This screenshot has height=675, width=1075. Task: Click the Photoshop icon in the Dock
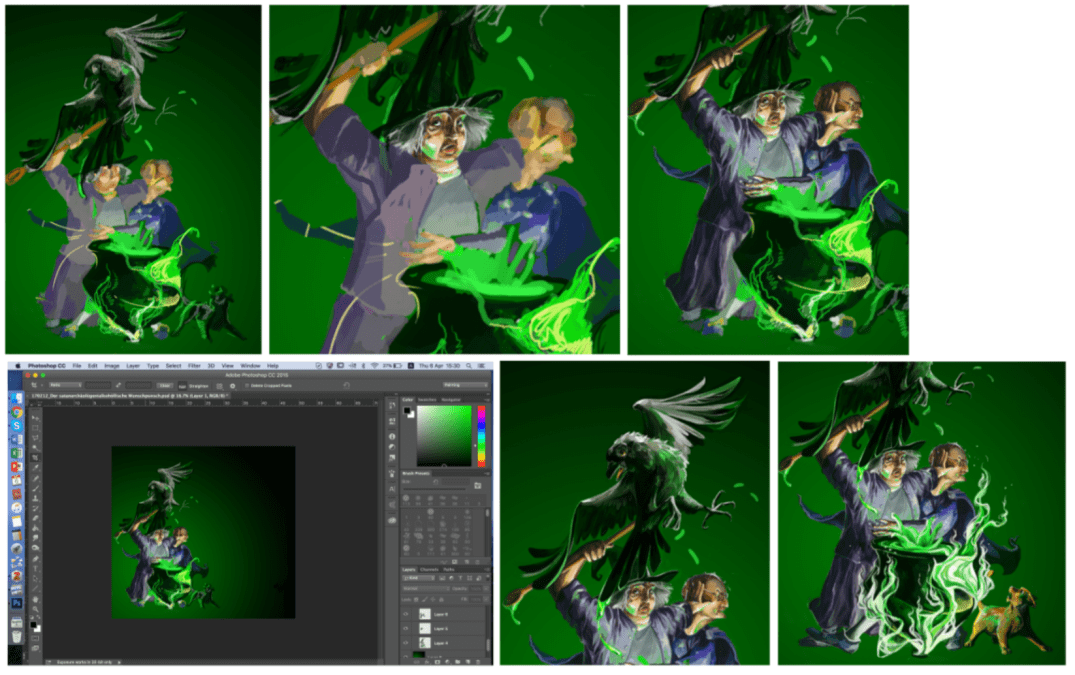17,604
